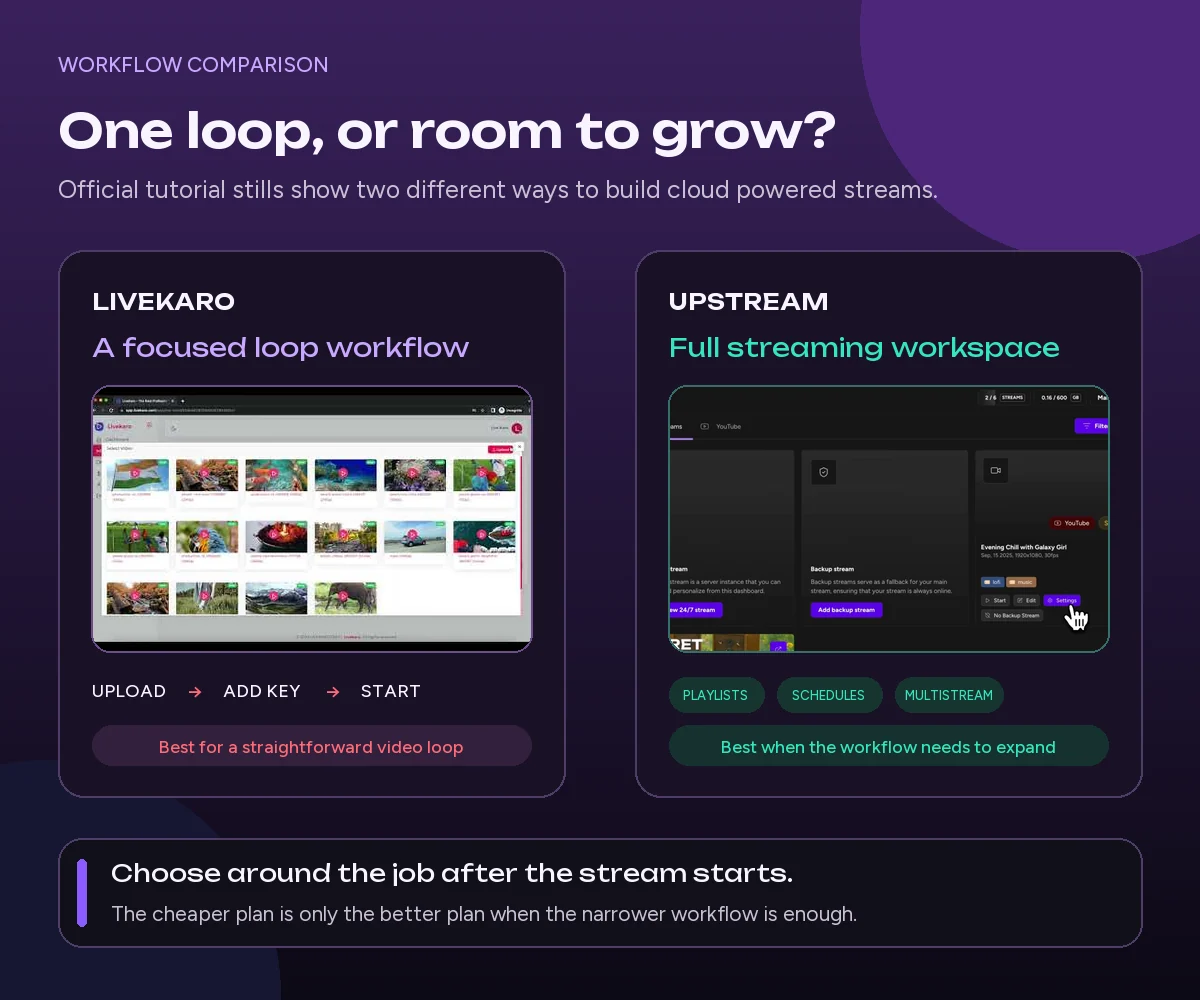The width and height of the screenshot is (1200, 1000).
Task: Click the Livekaro user avatar circle
Action: coord(517,428)
